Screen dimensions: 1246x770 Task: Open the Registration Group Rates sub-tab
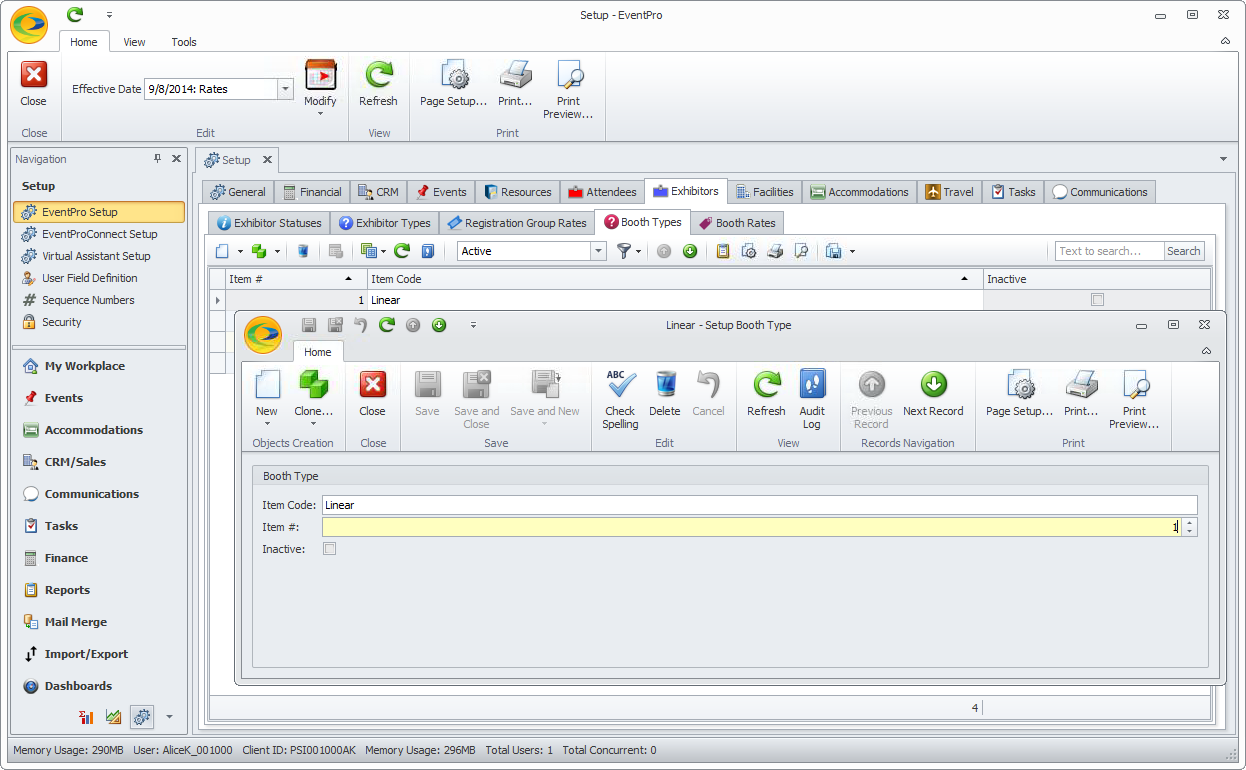[517, 223]
